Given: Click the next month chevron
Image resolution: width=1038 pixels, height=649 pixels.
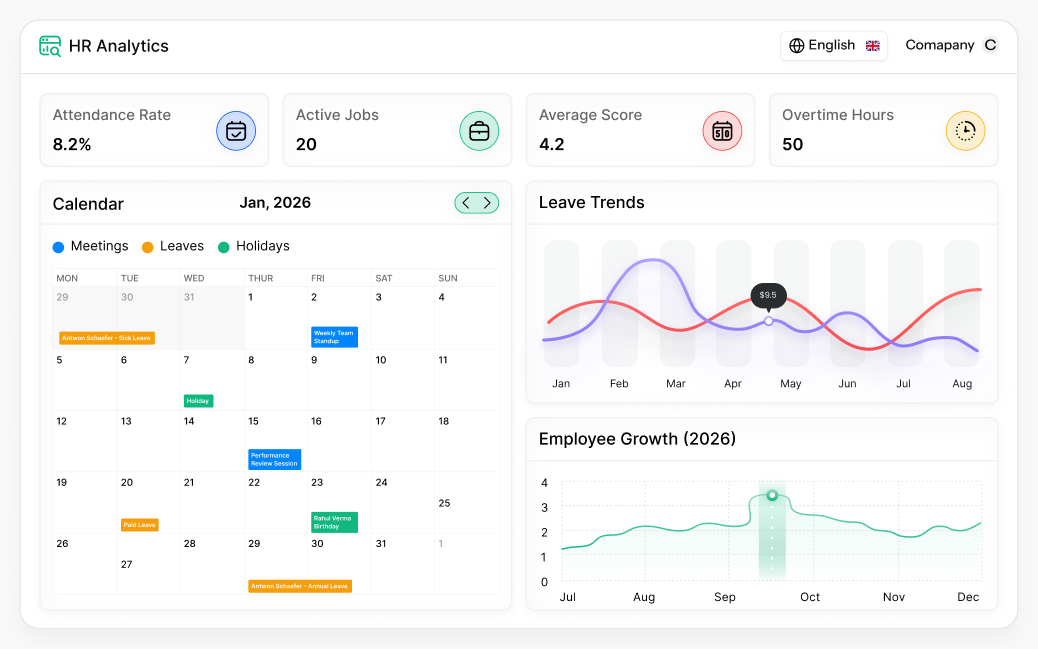Looking at the screenshot, I should point(489,202).
